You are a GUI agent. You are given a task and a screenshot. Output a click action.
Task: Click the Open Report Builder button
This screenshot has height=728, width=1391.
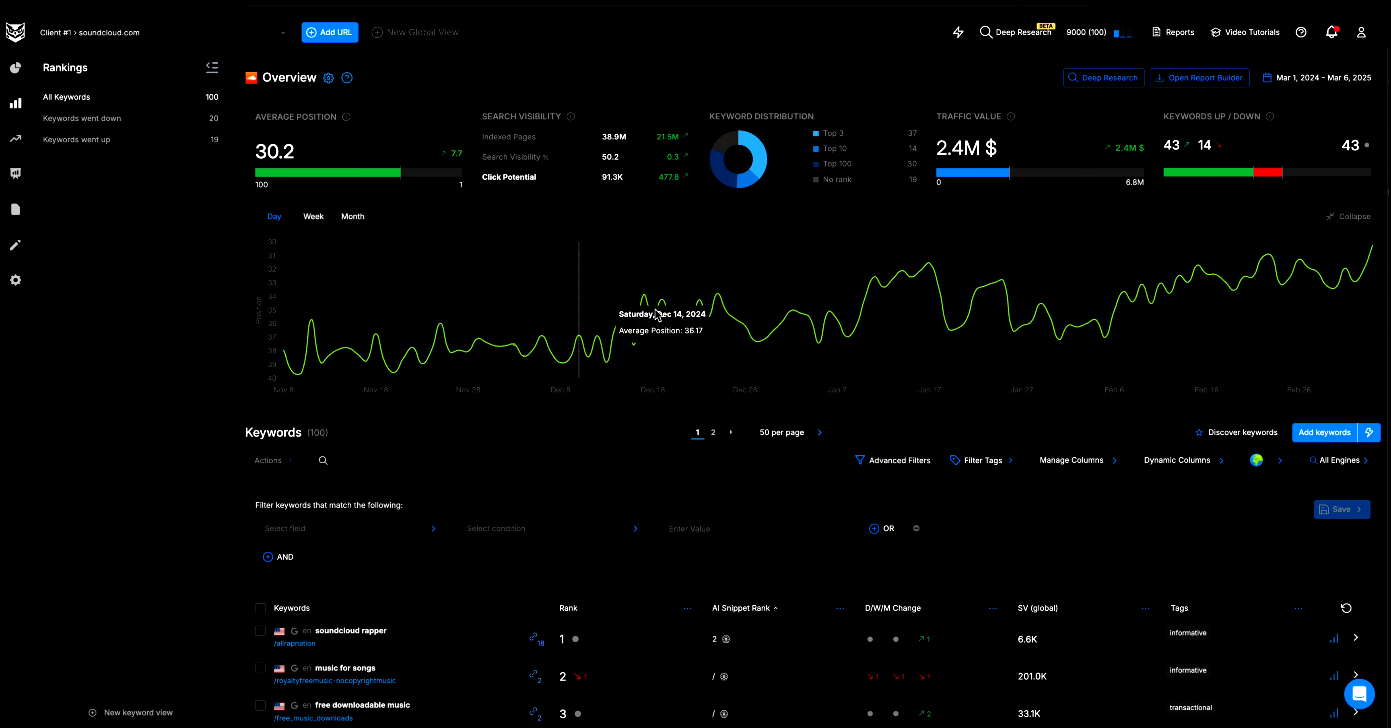[1199, 77]
